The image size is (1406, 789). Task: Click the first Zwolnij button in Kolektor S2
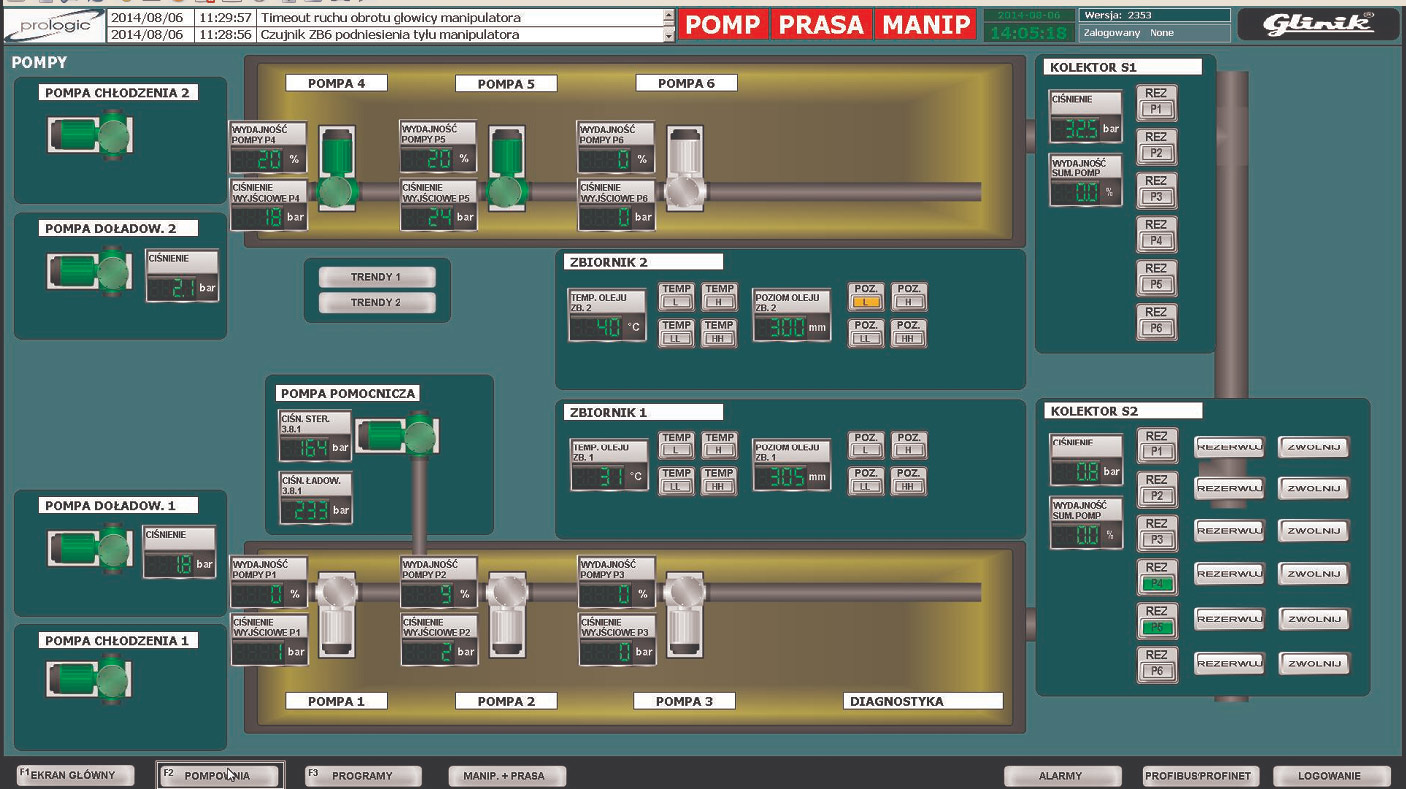(x=1314, y=447)
